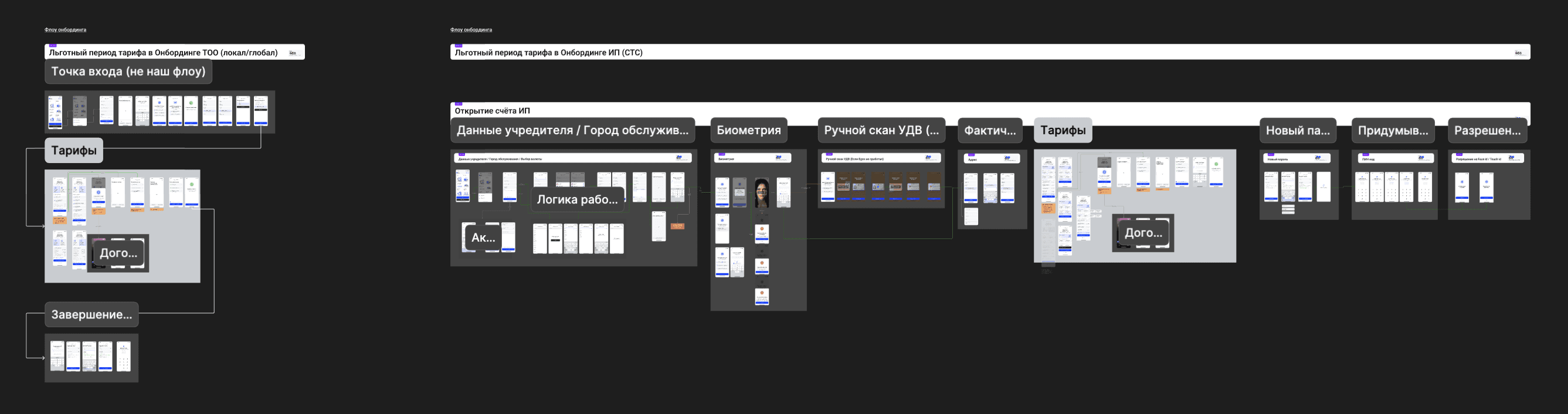This screenshot has height=414, width=1568.
Task: Select the 'Новый пароль' inner header text
Action: click(1278, 160)
